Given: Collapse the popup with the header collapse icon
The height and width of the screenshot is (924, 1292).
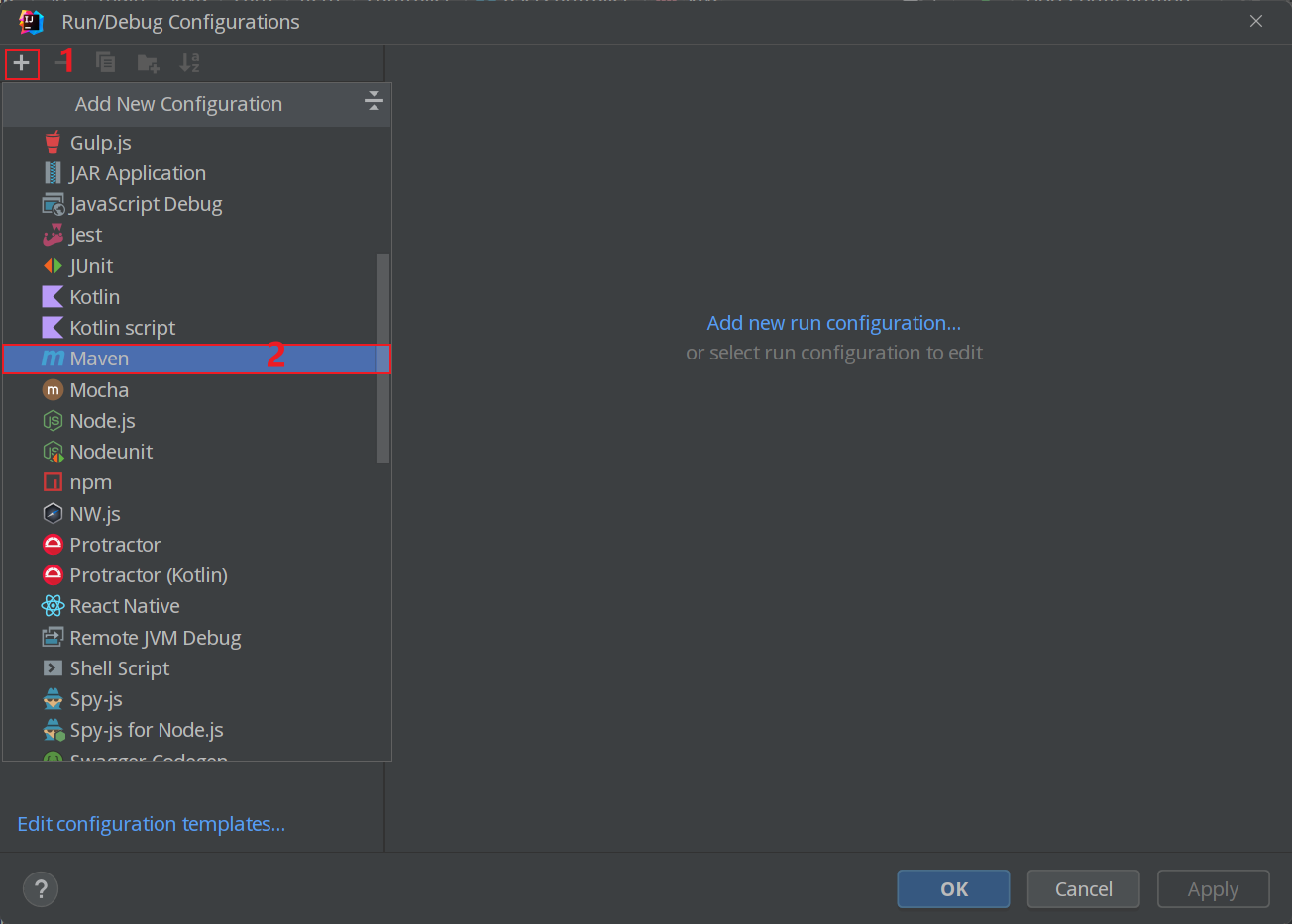Looking at the screenshot, I should click(374, 100).
